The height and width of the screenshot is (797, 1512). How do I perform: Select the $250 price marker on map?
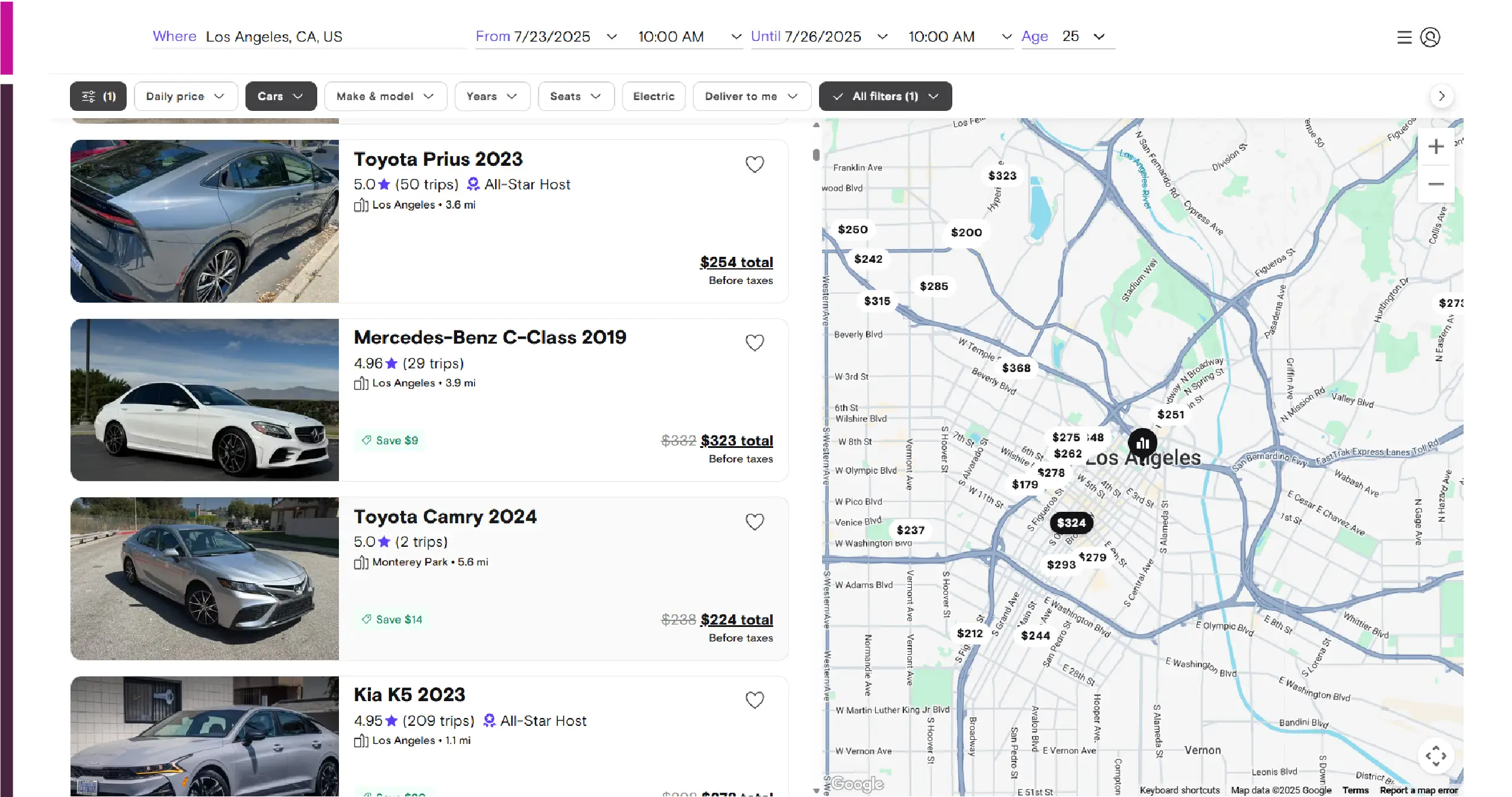[853, 230]
